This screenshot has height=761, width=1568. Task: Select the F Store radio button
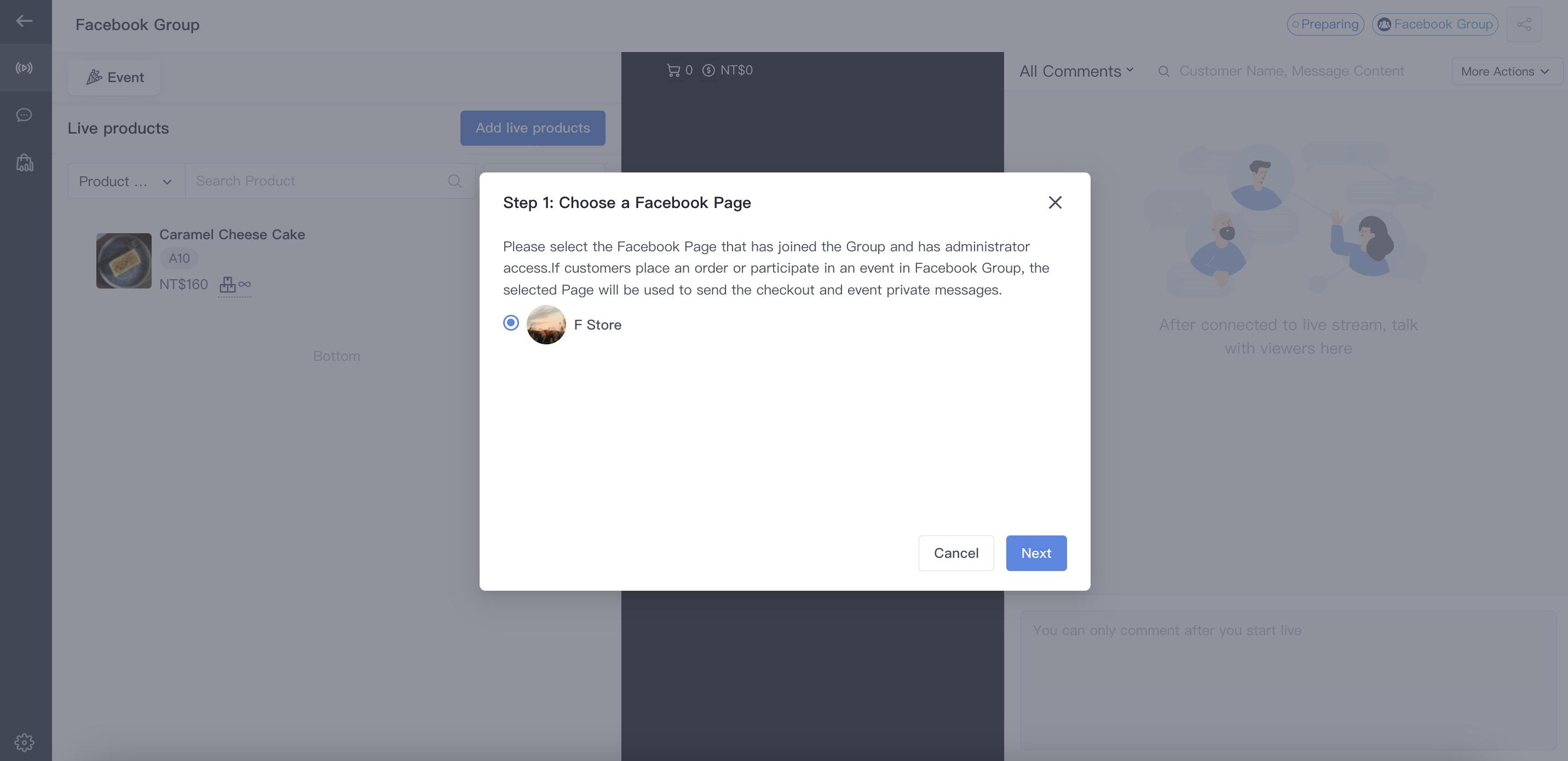(511, 322)
